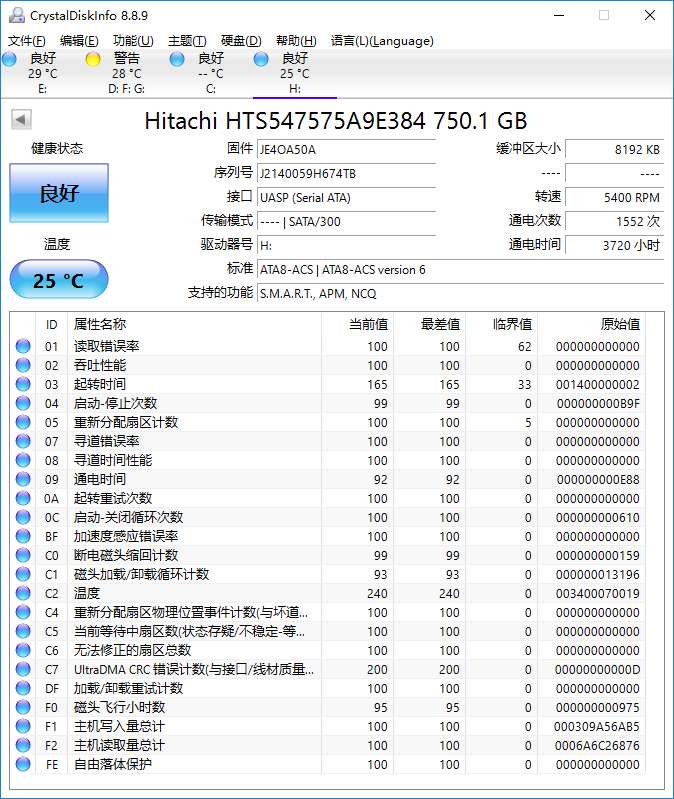The width and height of the screenshot is (674, 799).
Task: Open the 编辑(E) menu
Action: pos(79,41)
